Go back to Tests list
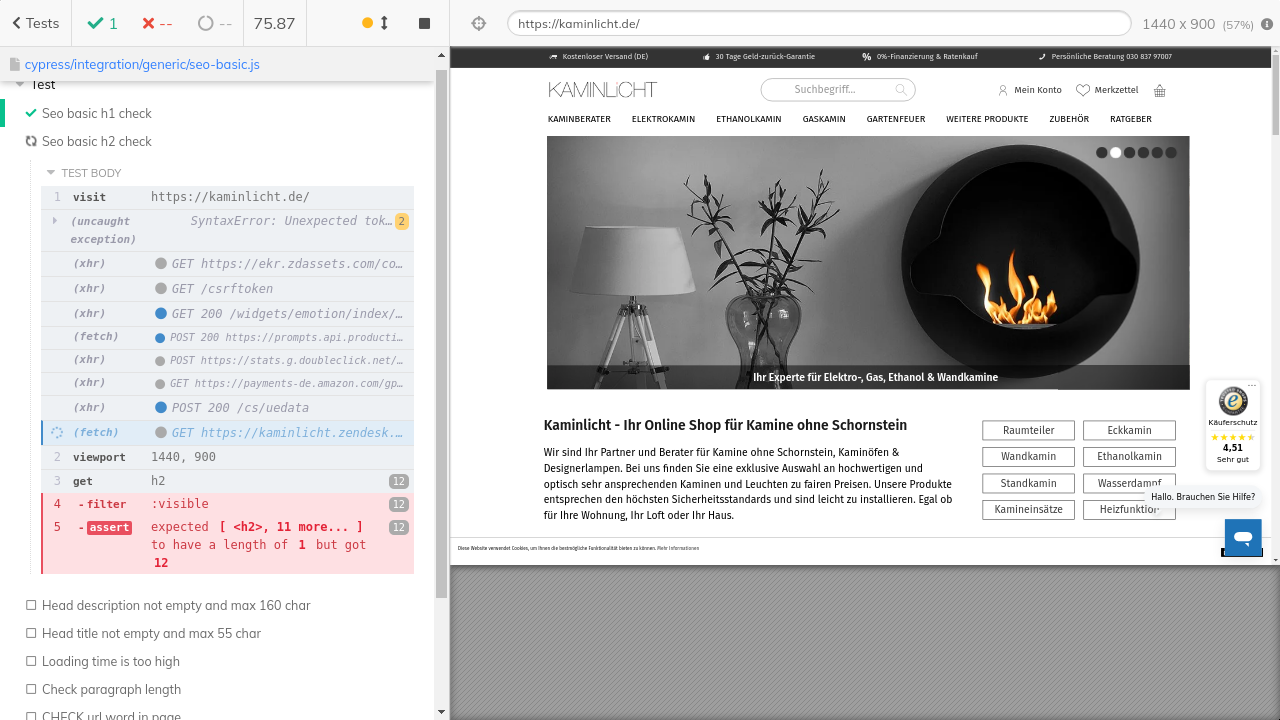Viewport: 1280px width, 720px height. tap(35, 23)
